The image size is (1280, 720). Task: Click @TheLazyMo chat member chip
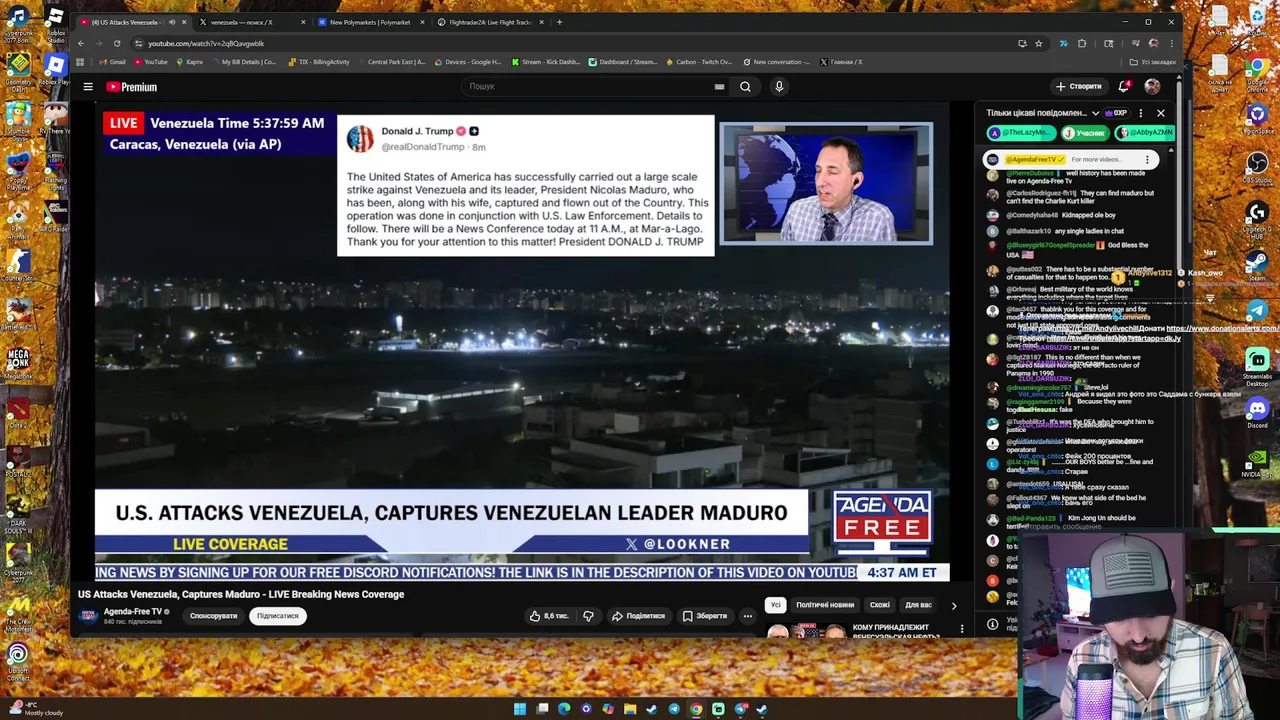click(x=1020, y=133)
